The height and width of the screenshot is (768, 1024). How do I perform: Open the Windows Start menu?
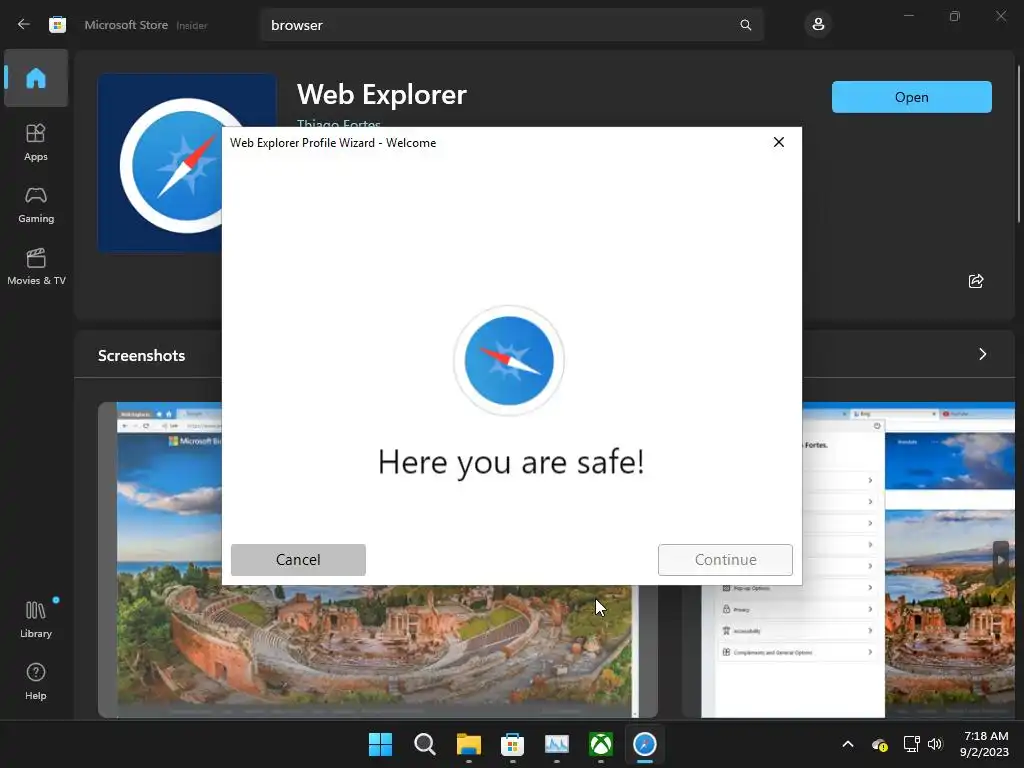pyautogui.click(x=380, y=744)
